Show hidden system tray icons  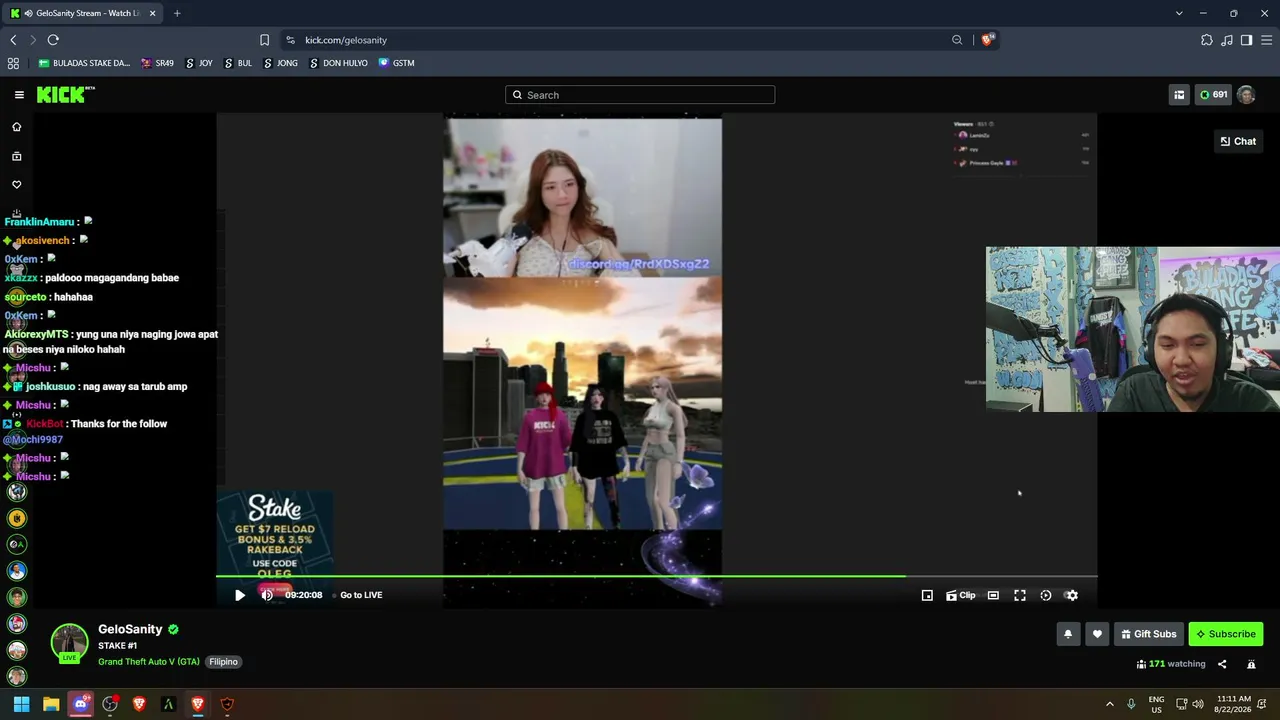click(x=1109, y=704)
